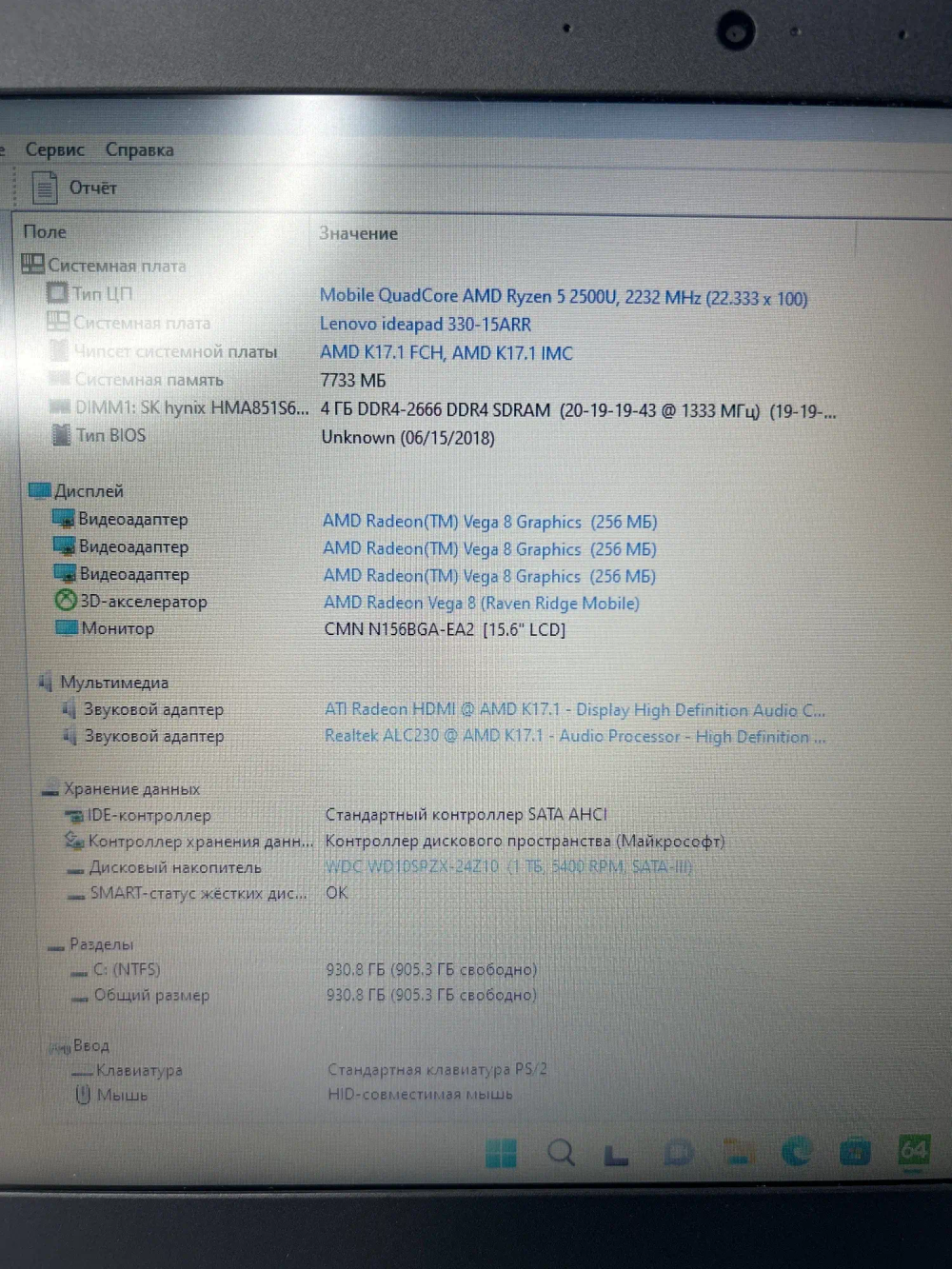Image resolution: width=952 pixels, height=1269 pixels.
Task: Open the ATI Radeon HDMI audio link
Action: click(575, 709)
